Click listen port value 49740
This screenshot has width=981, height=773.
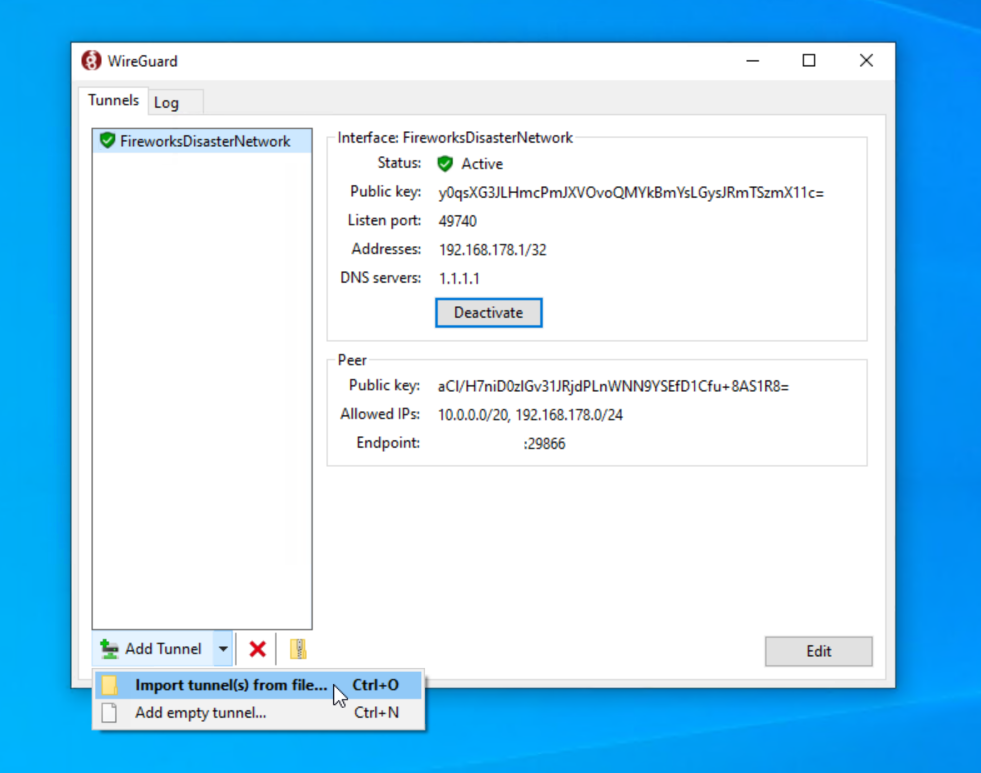[x=457, y=221]
